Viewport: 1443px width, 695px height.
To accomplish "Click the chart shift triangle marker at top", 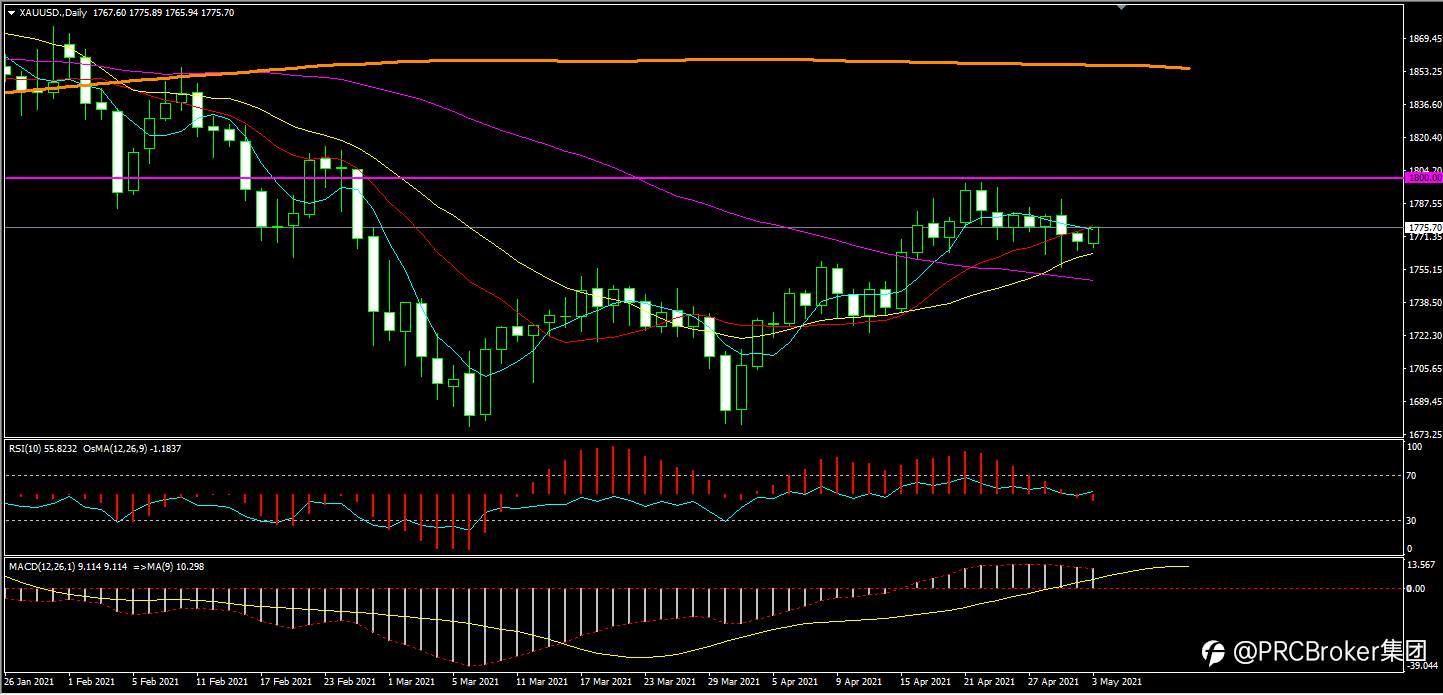I will pyautogui.click(x=1122, y=7).
